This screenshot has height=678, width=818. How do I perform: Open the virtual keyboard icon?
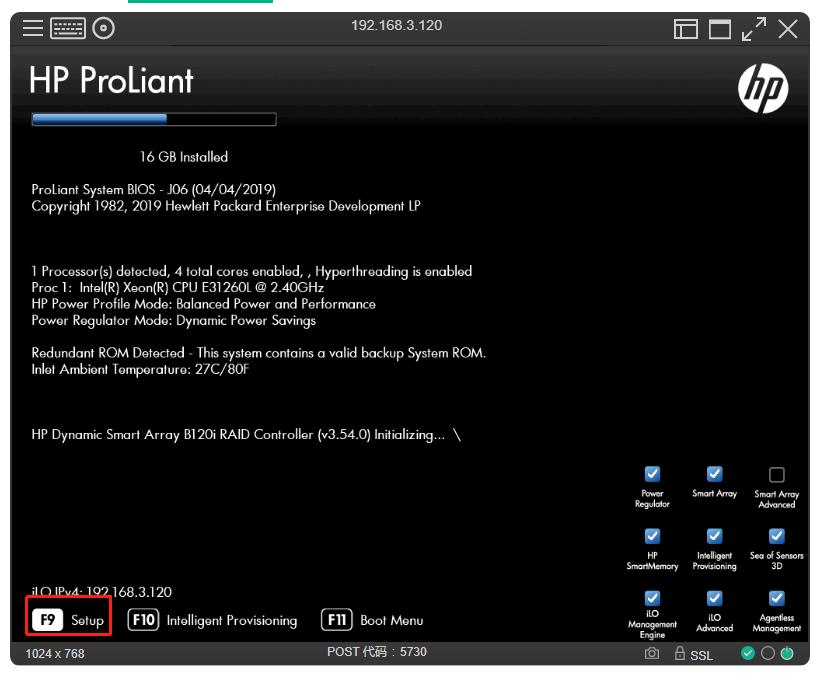tap(68, 28)
